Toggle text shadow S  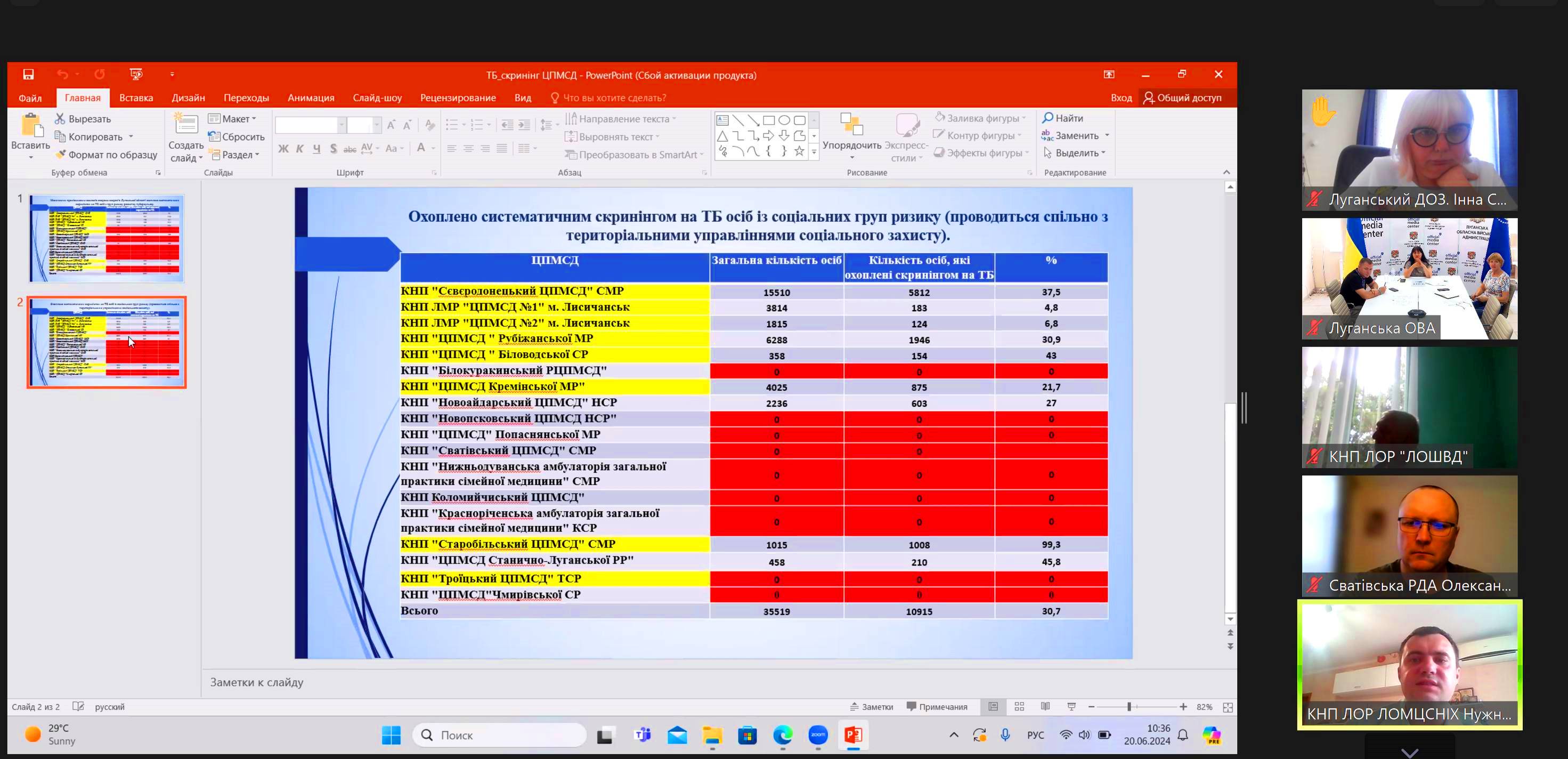333,148
